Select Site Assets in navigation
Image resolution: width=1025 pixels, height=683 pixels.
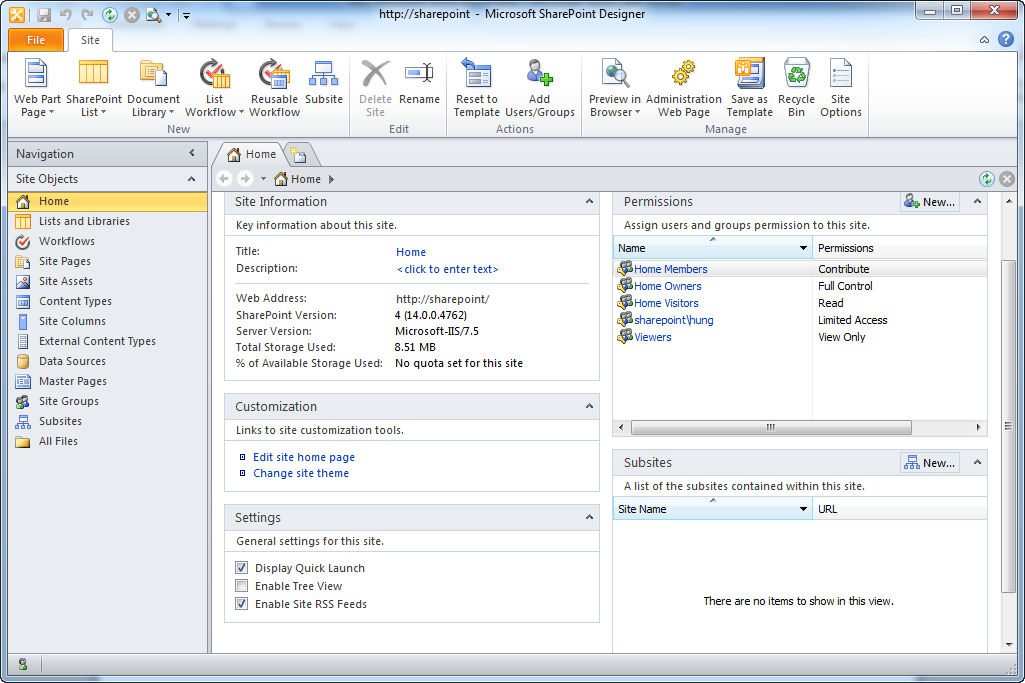pyautogui.click(x=107, y=281)
